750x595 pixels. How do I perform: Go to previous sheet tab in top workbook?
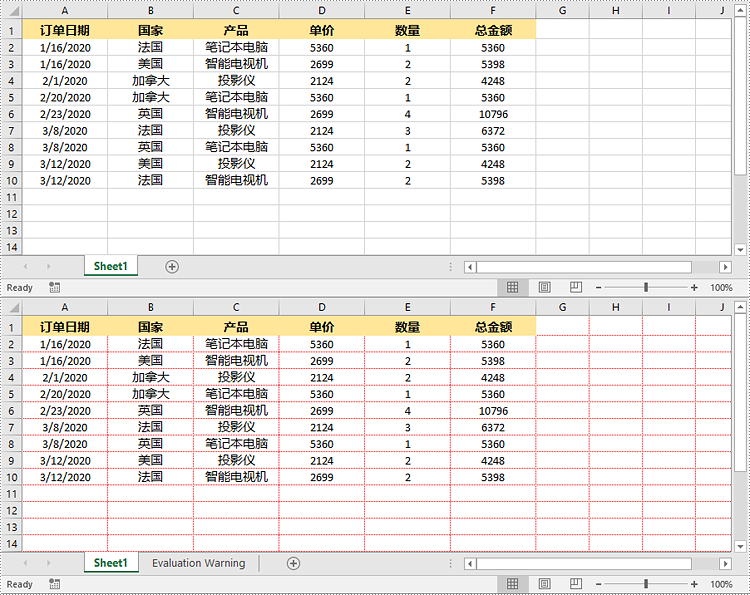pos(25,266)
